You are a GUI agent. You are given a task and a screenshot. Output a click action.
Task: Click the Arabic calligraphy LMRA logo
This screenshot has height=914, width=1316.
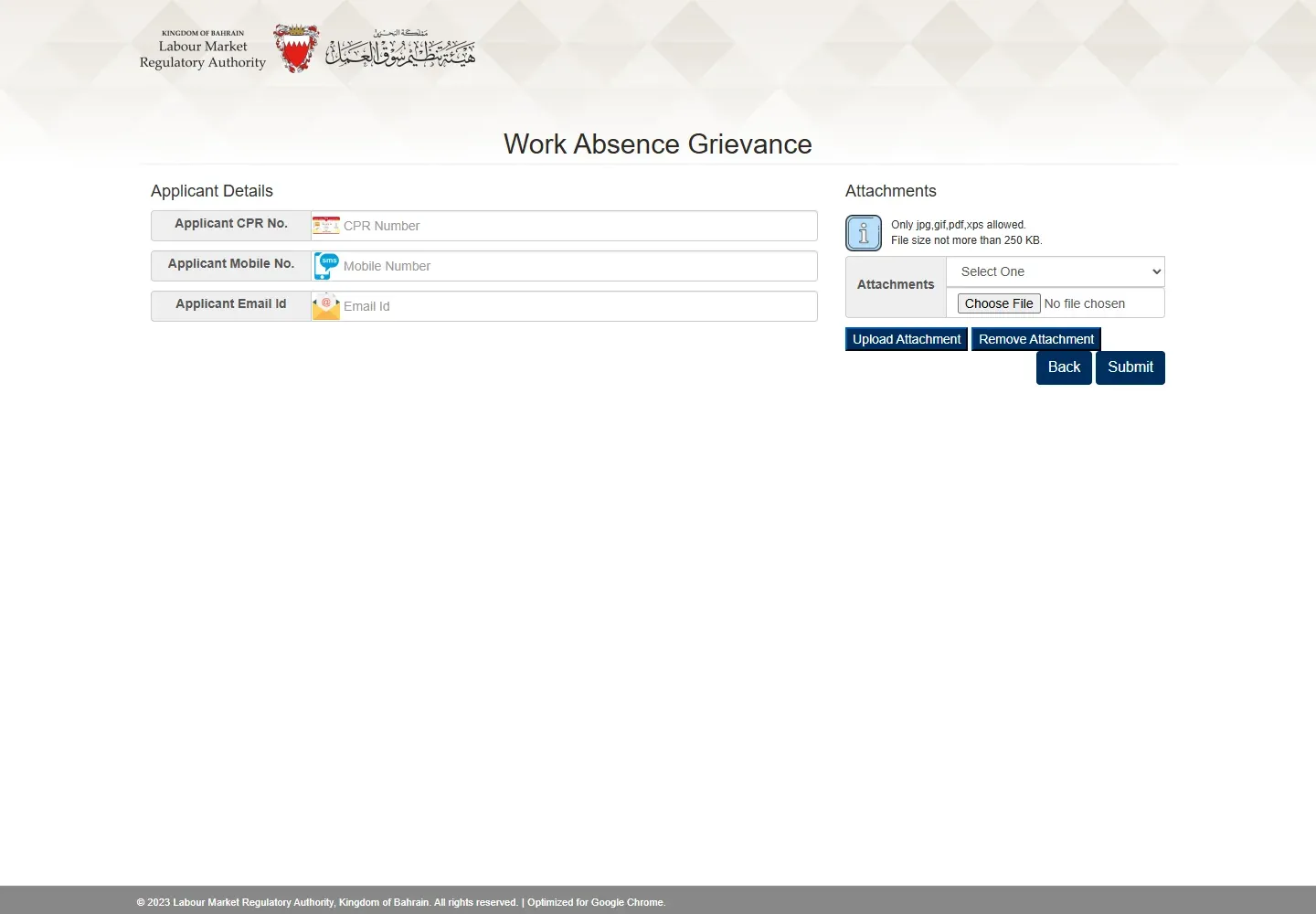pyautogui.click(x=401, y=48)
